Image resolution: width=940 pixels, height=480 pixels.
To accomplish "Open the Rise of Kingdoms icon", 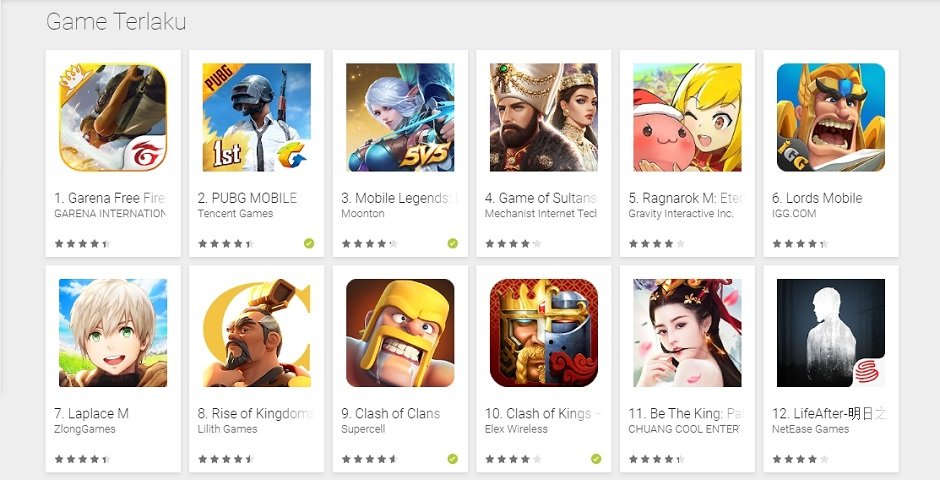I will (257, 333).
